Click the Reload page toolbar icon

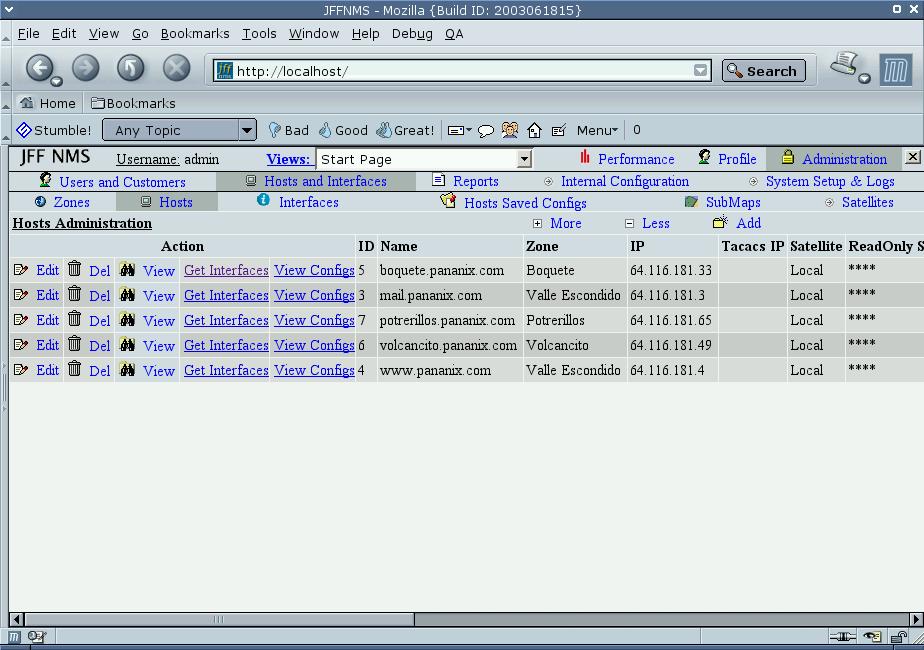pos(131,68)
